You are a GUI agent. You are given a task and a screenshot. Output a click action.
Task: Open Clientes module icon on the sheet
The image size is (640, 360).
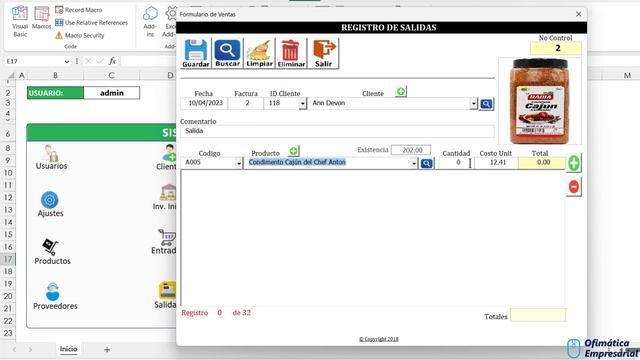pyautogui.click(x=167, y=157)
